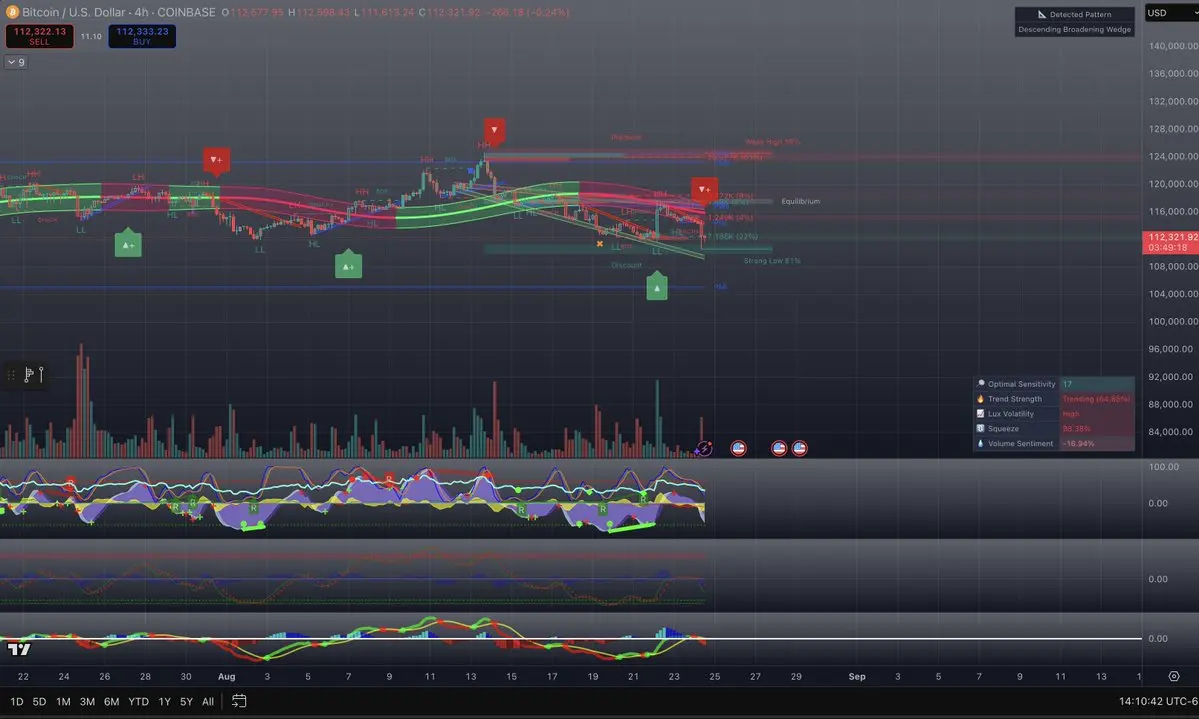Click the Descending Broadening Wedge label
The height and width of the screenshot is (719, 1199).
[1074, 30]
